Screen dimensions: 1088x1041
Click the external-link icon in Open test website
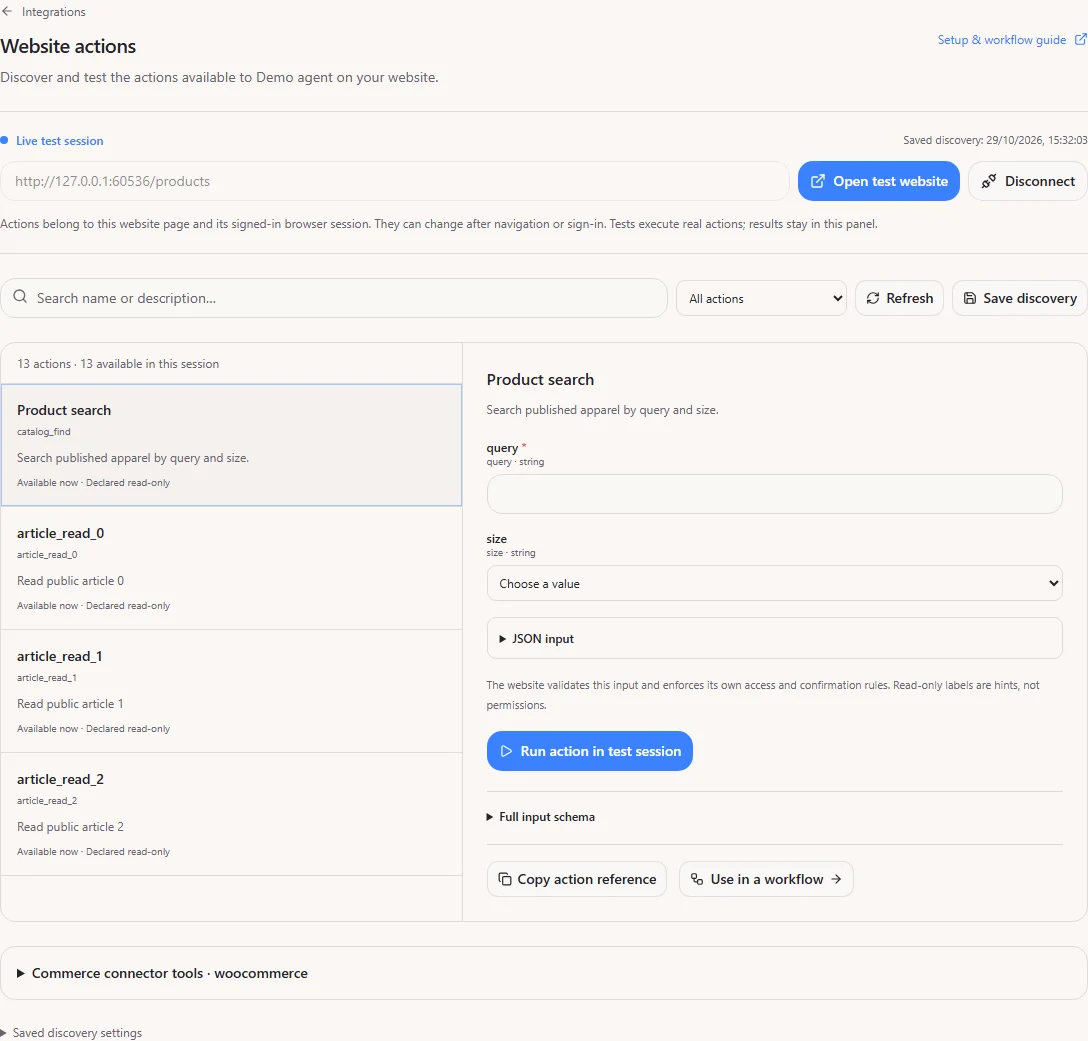click(818, 181)
